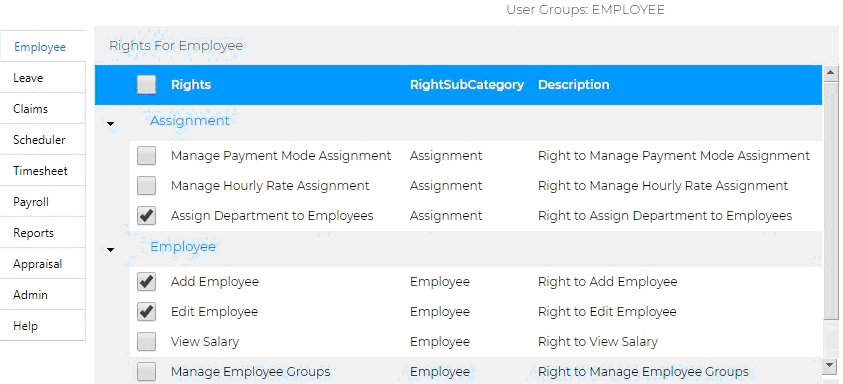
Task: Click the scrollbar down arrow
Action: point(830,366)
